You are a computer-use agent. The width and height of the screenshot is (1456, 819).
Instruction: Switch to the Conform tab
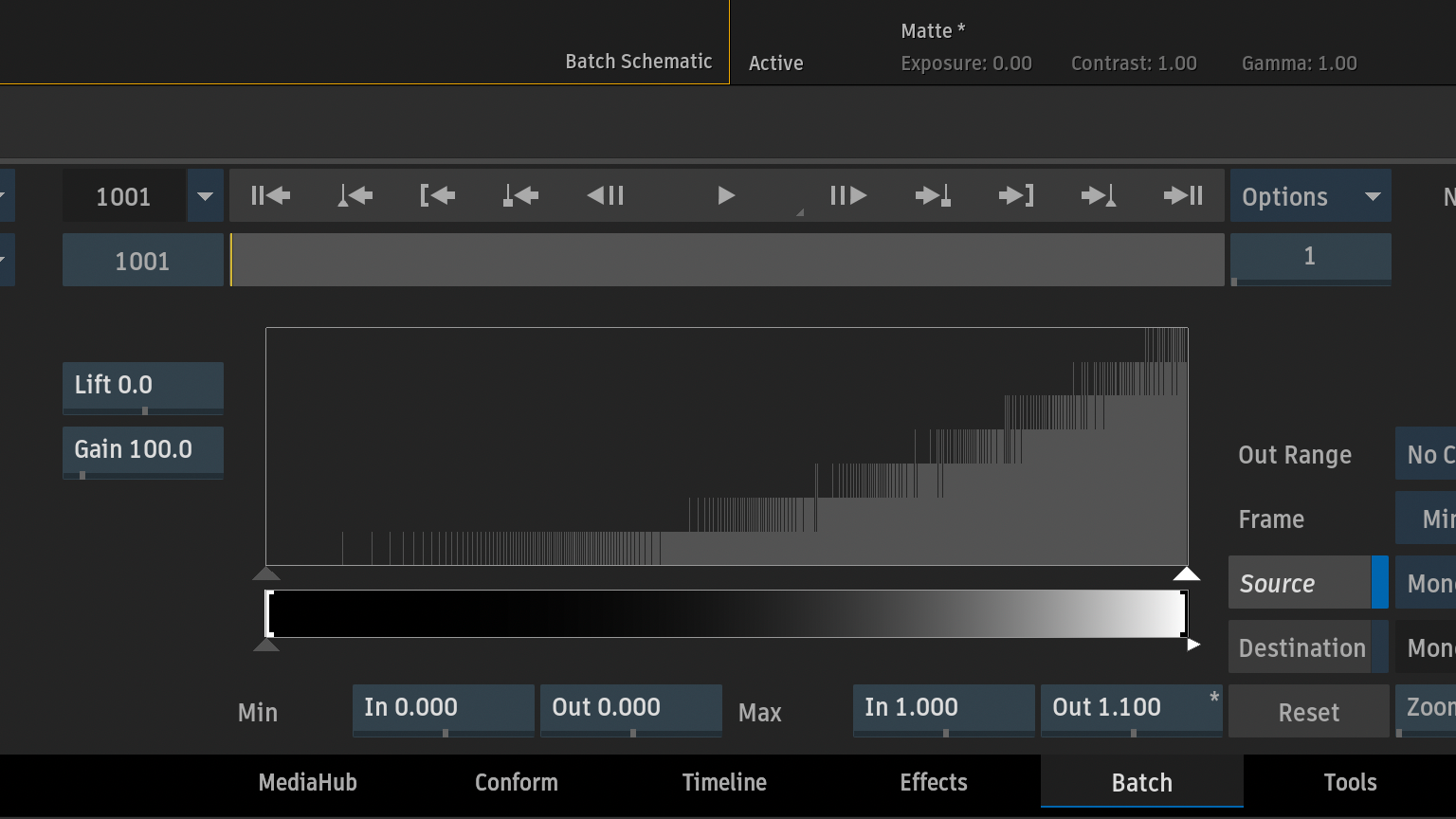(517, 782)
